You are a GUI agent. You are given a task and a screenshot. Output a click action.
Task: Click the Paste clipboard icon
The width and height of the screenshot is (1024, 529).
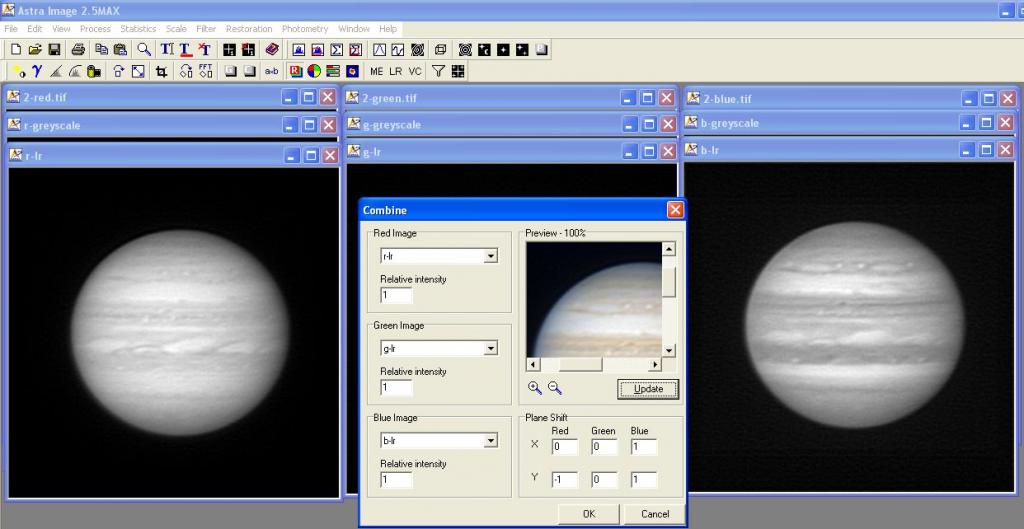point(120,50)
